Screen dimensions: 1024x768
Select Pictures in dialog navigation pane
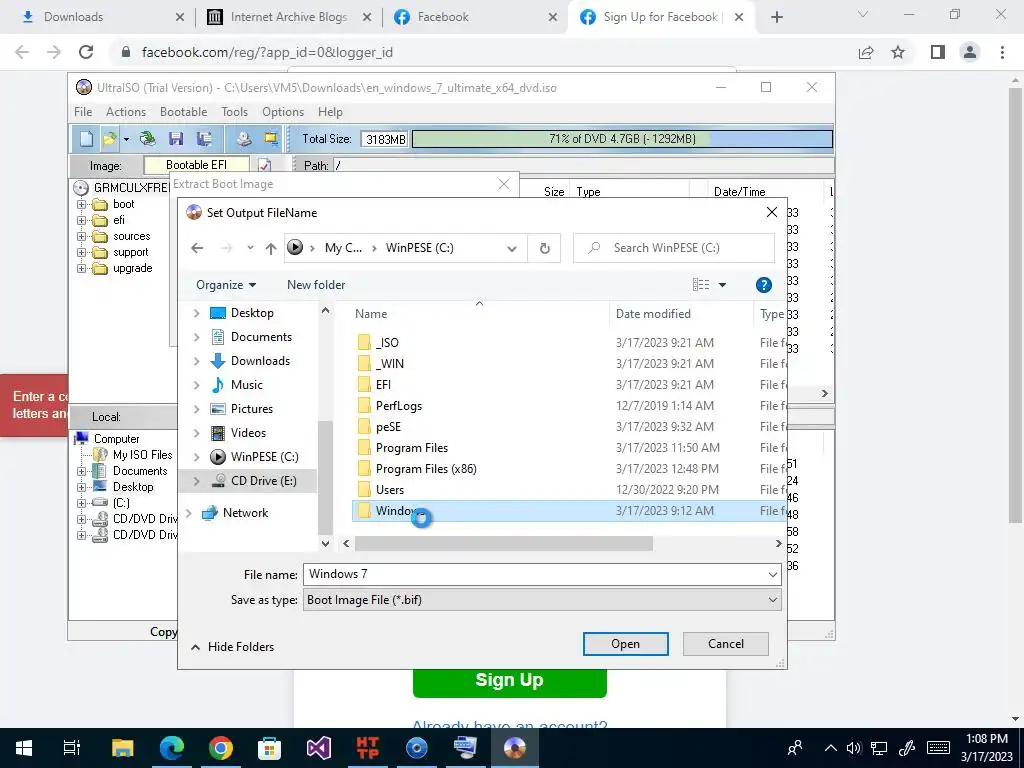251,409
